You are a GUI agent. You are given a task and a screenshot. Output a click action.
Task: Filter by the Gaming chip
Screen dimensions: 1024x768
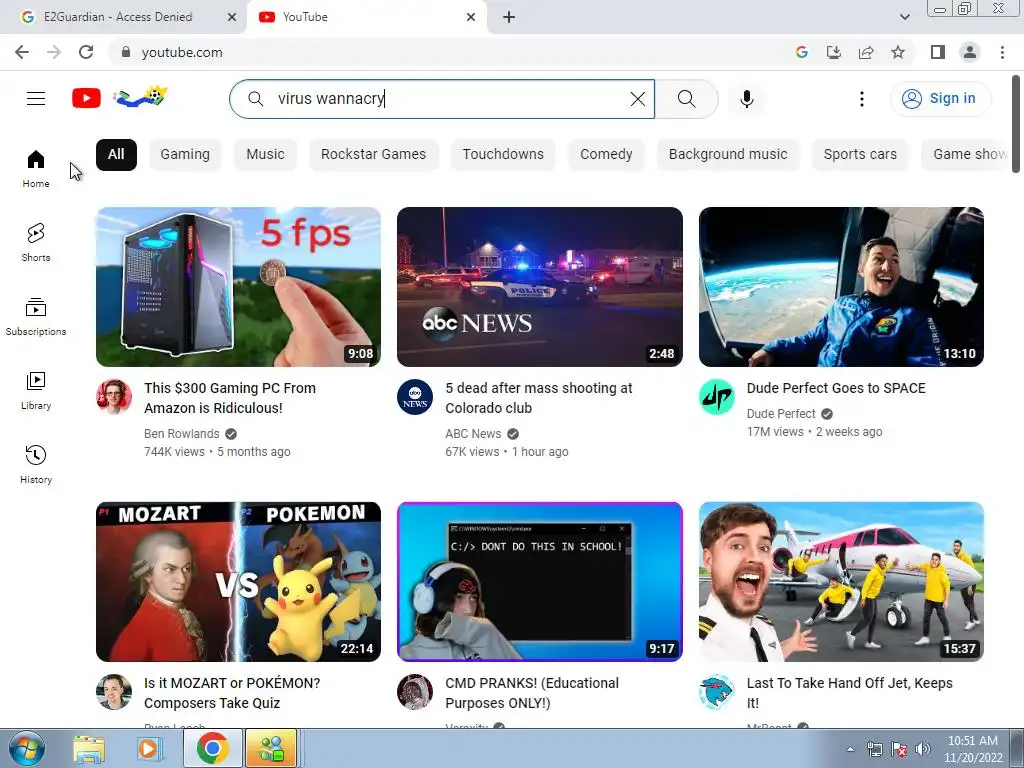tap(185, 155)
